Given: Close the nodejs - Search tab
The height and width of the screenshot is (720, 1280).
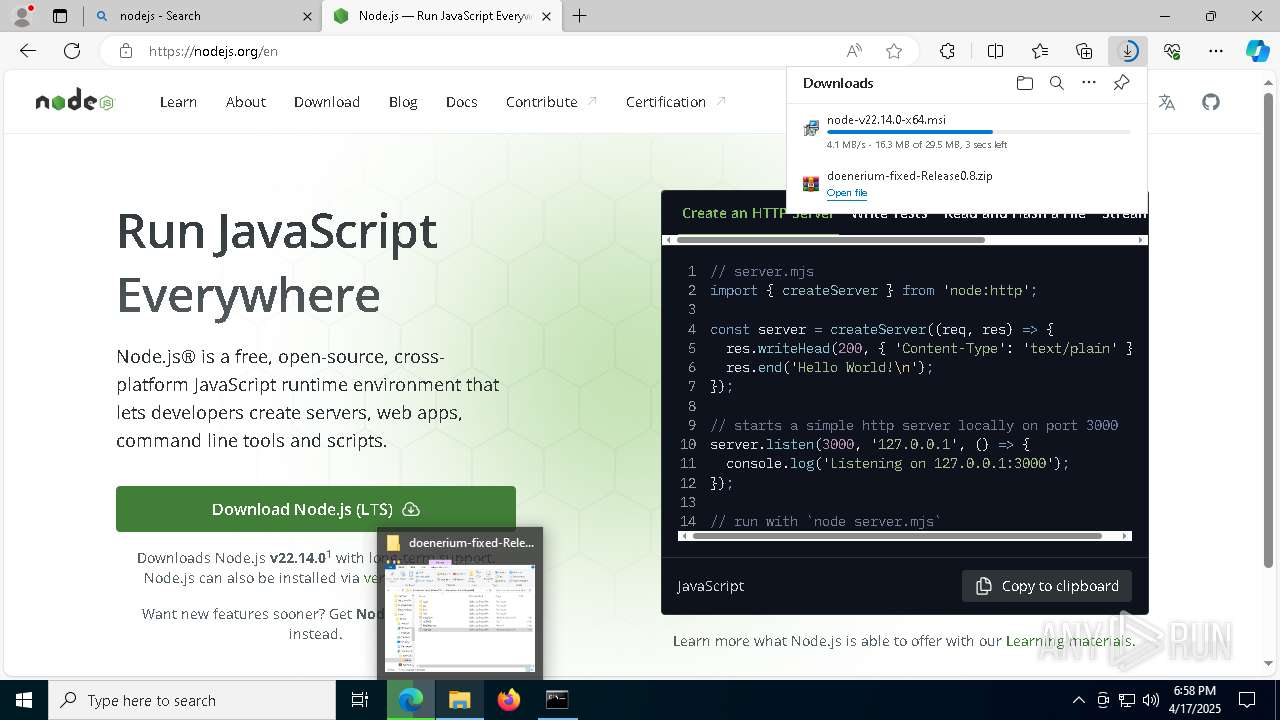Looking at the screenshot, I should click(307, 16).
